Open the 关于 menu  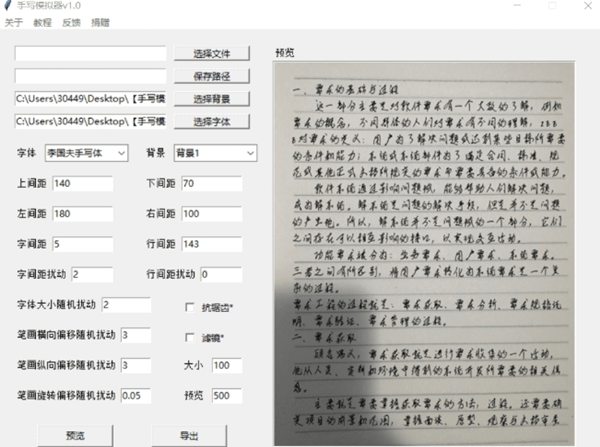tap(14, 23)
